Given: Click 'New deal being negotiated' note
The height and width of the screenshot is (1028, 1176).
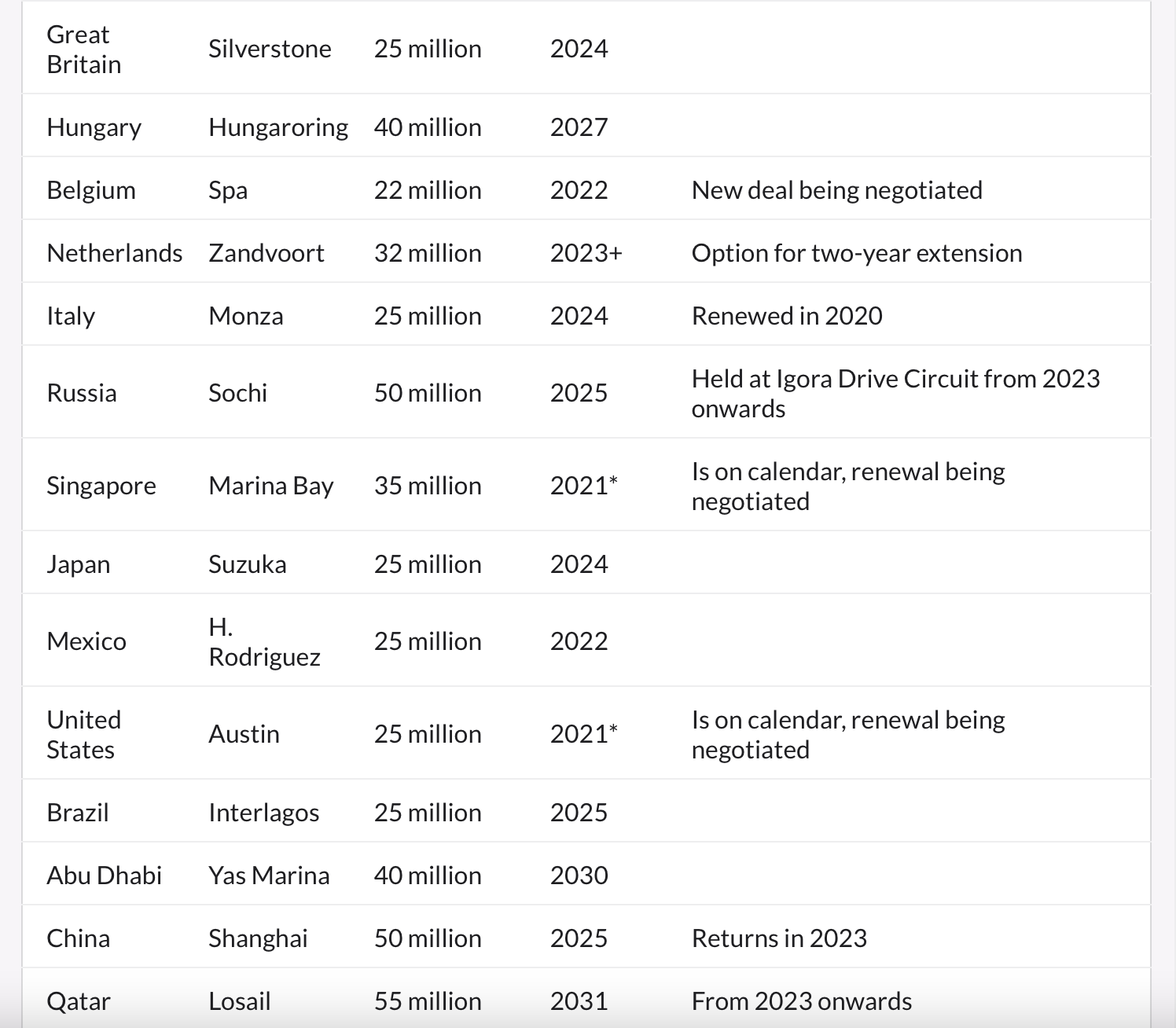Looking at the screenshot, I should click(836, 190).
